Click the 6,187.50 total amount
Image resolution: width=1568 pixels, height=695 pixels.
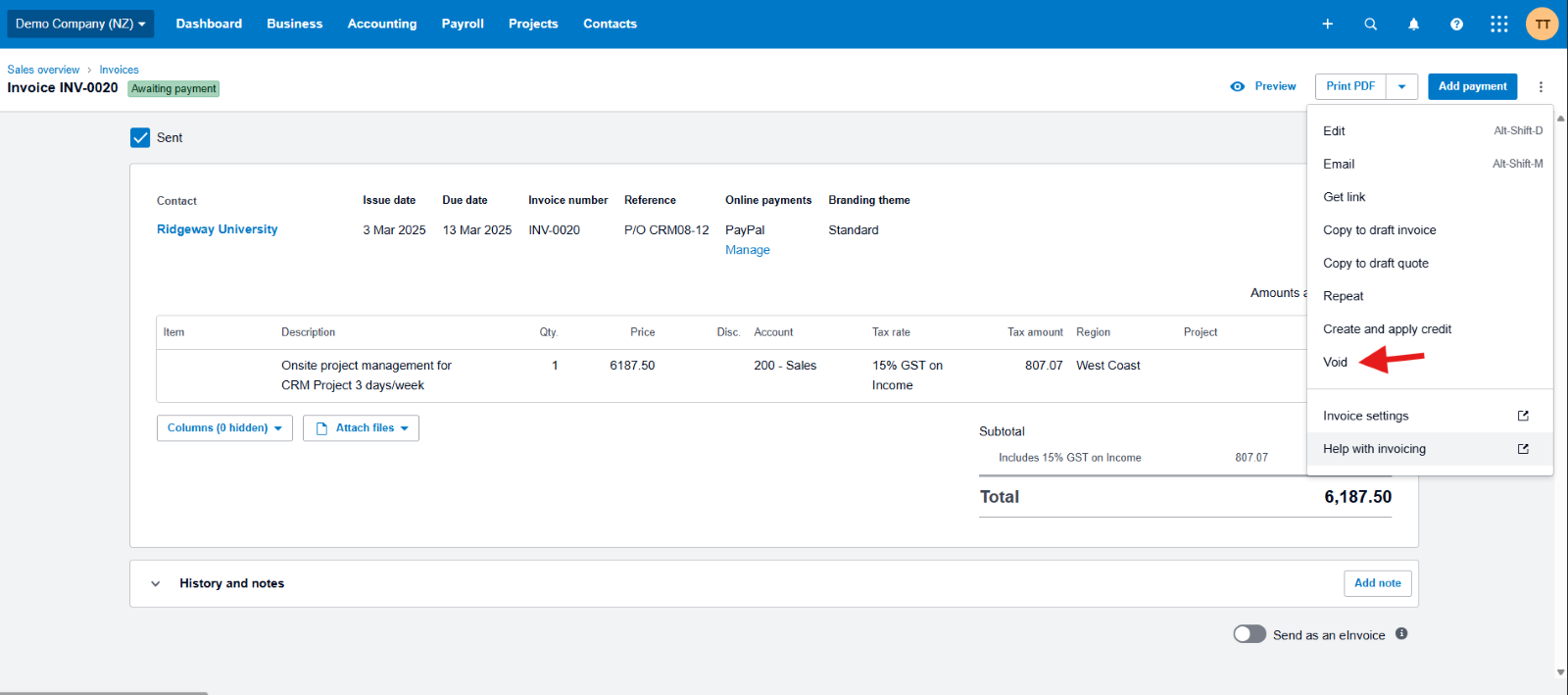(x=1357, y=497)
